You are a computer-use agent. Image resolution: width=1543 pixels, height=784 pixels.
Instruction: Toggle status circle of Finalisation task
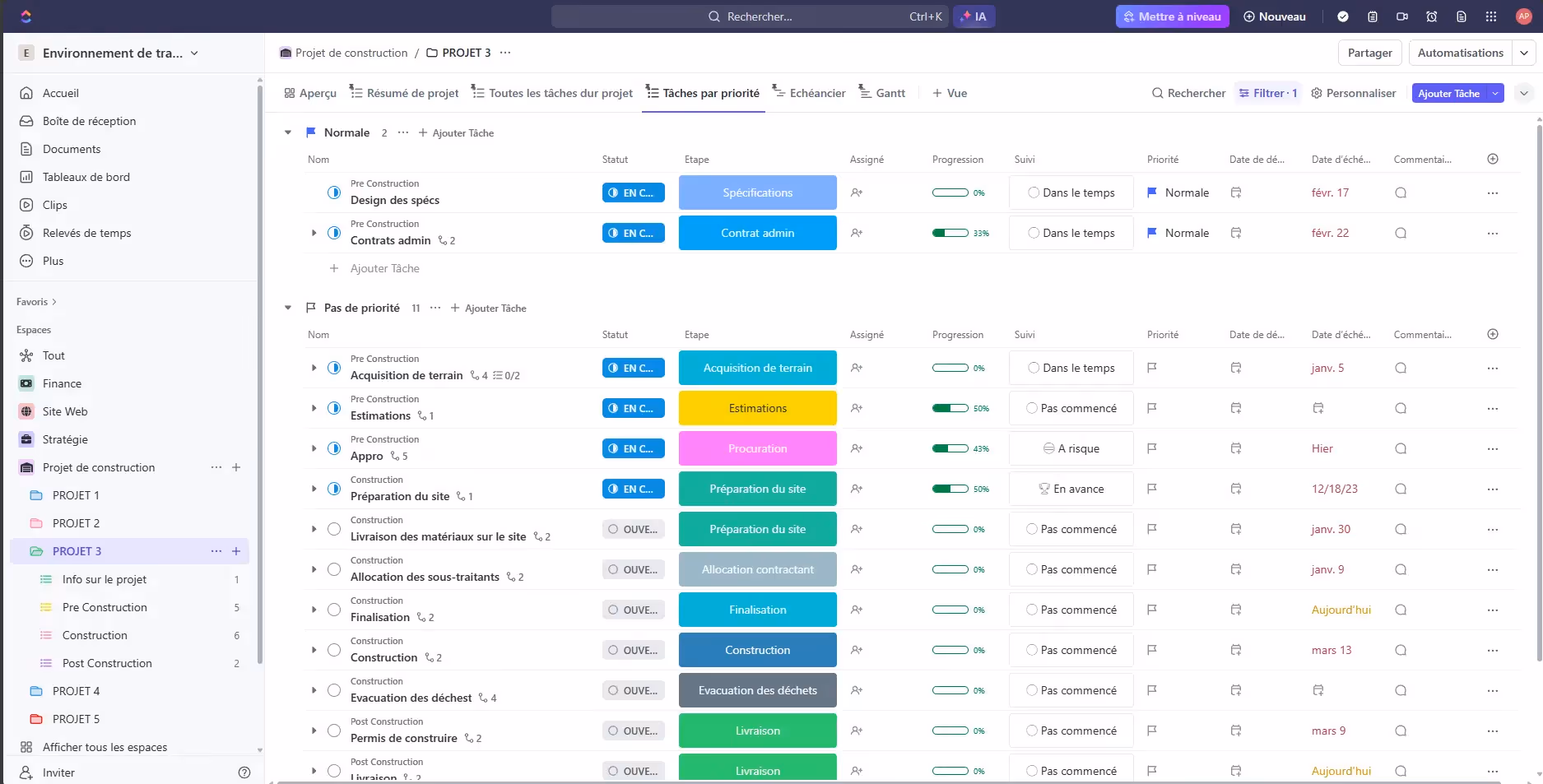334,610
